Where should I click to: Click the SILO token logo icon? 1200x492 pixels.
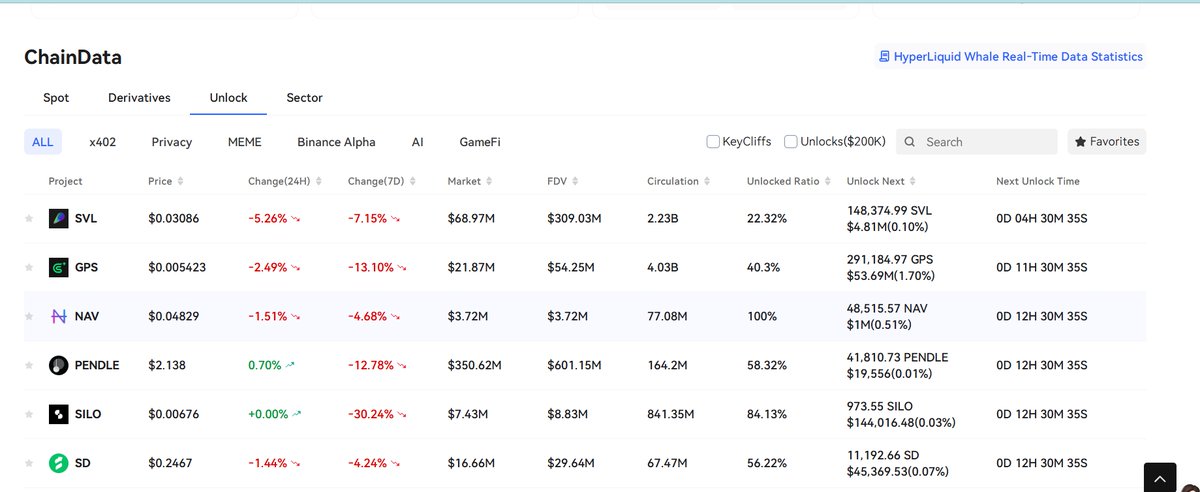[x=58, y=414]
